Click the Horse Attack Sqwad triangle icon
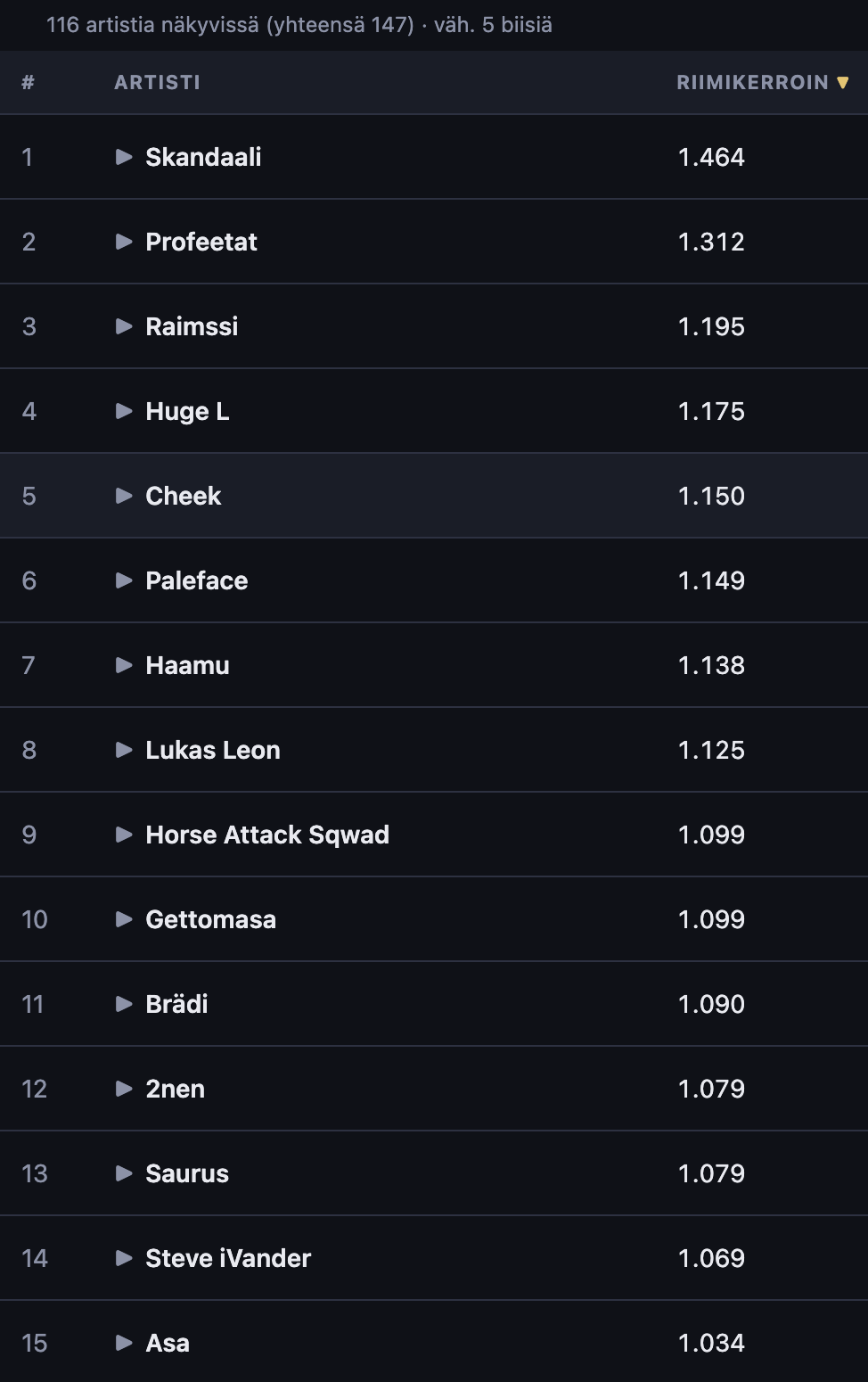Image resolution: width=868 pixels, height=1382 pixels. [x=124, y=835]
